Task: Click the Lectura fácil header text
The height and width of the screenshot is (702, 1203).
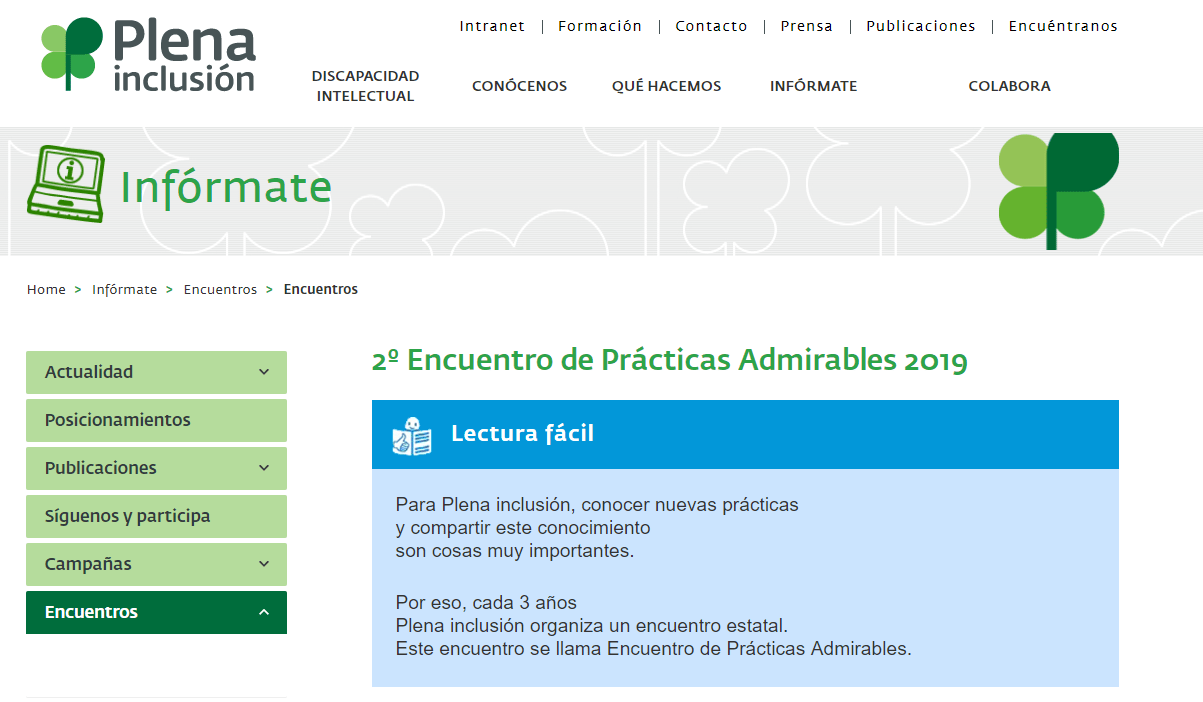Action: click(x=522, y=434)
